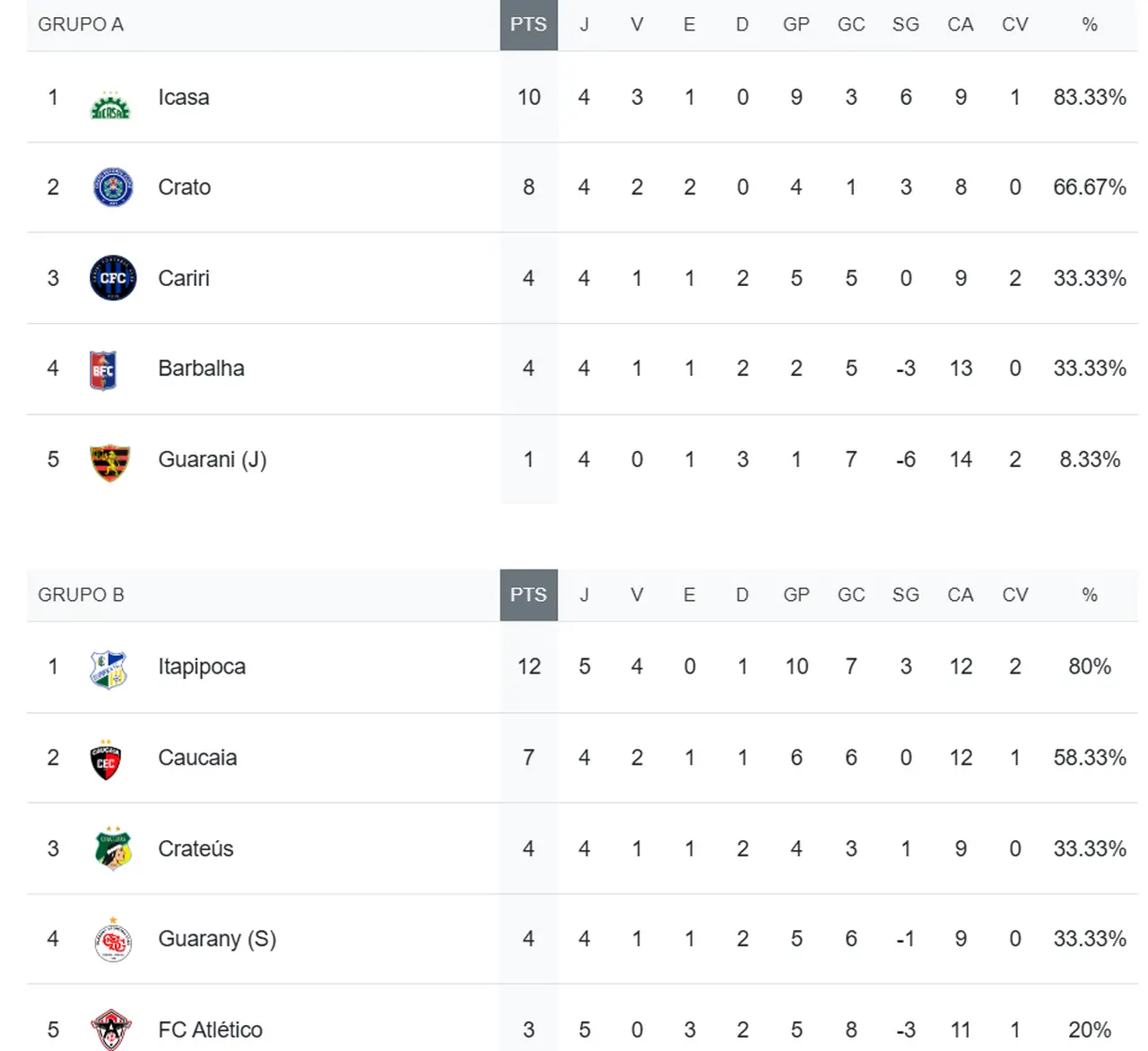Screen dimensions: 1148x1051
Task: Click the Itapipoca team crest icon
Action: tap(109, 669)
